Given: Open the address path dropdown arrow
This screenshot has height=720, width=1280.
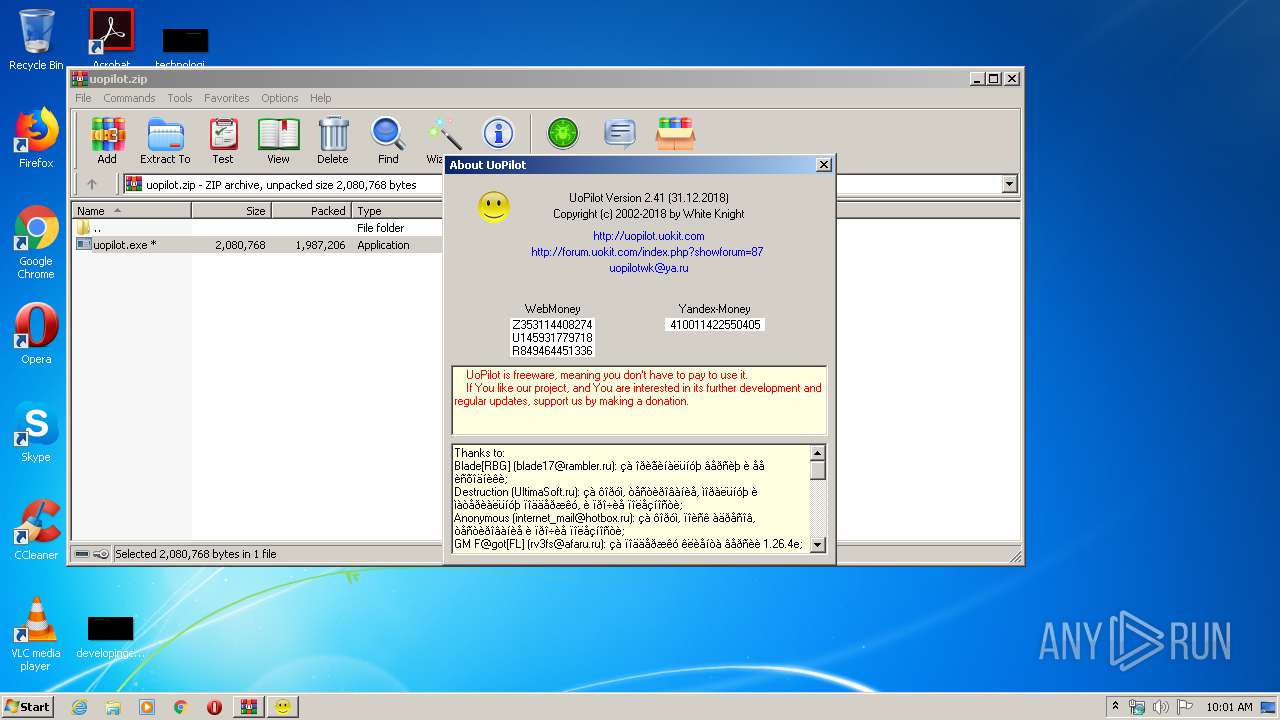Looking at the screenshot, I should click(x=1009, y=184).
